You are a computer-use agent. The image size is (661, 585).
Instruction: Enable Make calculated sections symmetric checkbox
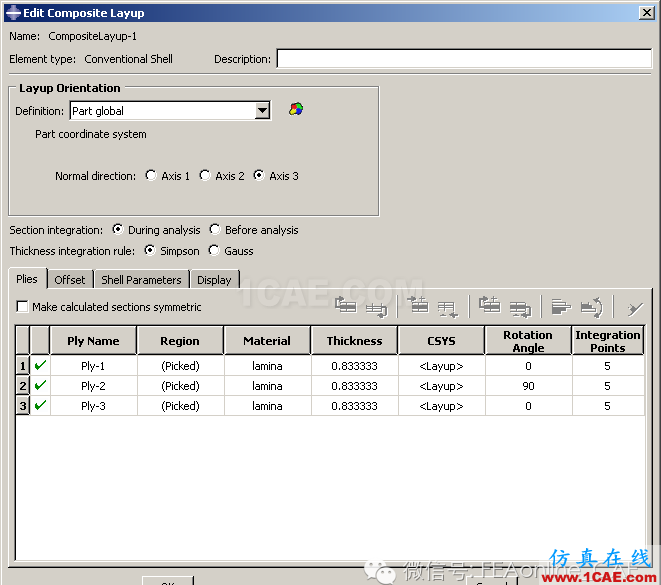pyautogui.click(x=22, y=306)
